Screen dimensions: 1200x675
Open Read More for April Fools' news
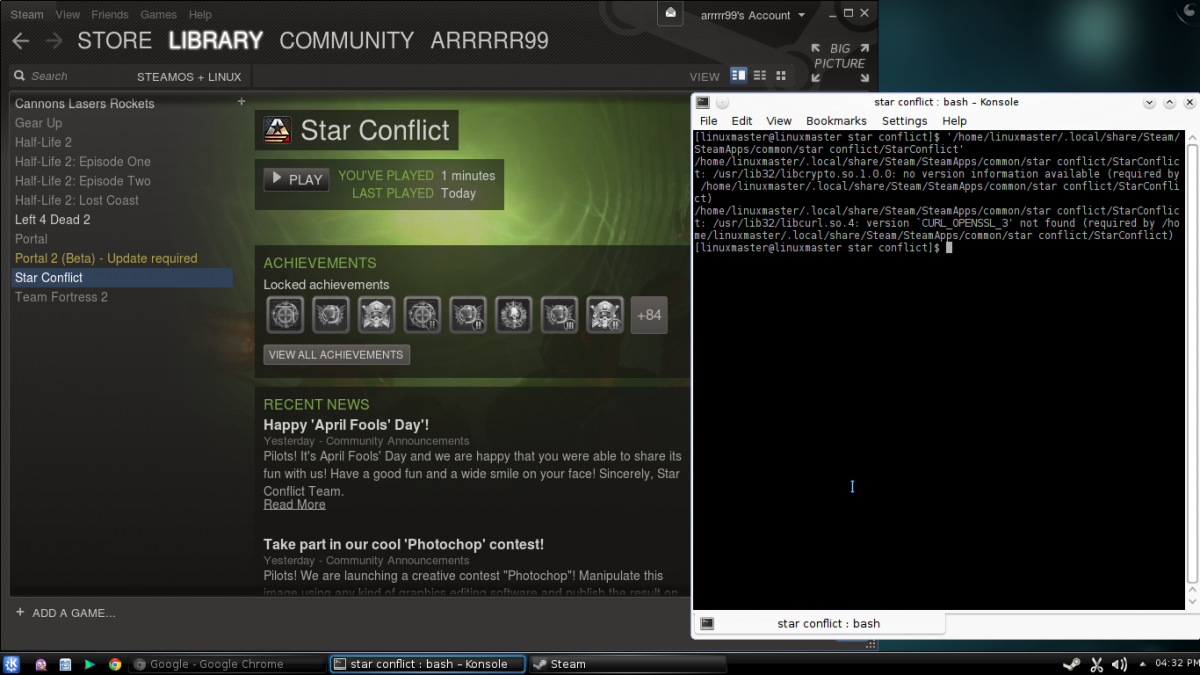294,504
